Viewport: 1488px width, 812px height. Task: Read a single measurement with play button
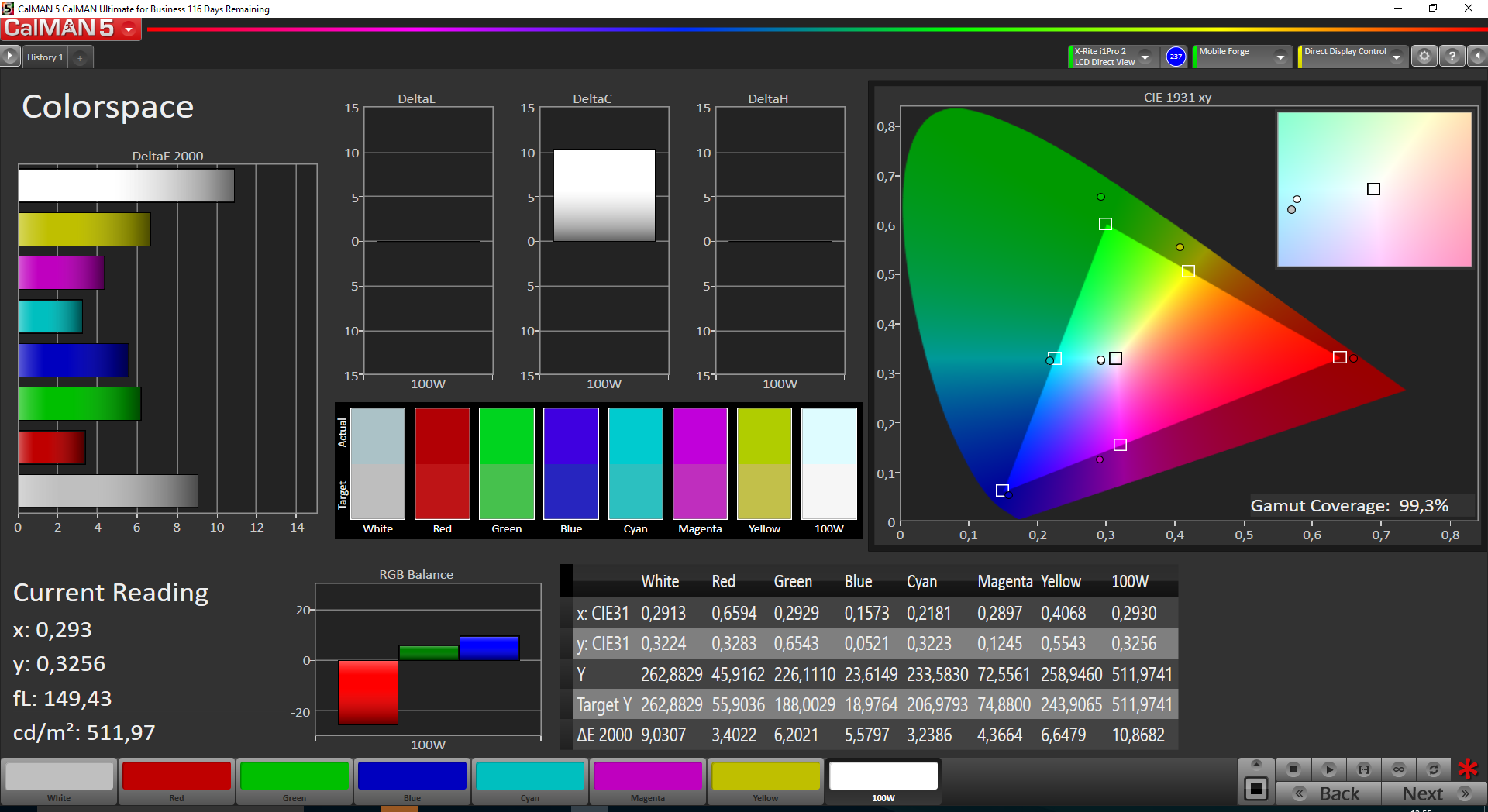[x=1328, y=769]
